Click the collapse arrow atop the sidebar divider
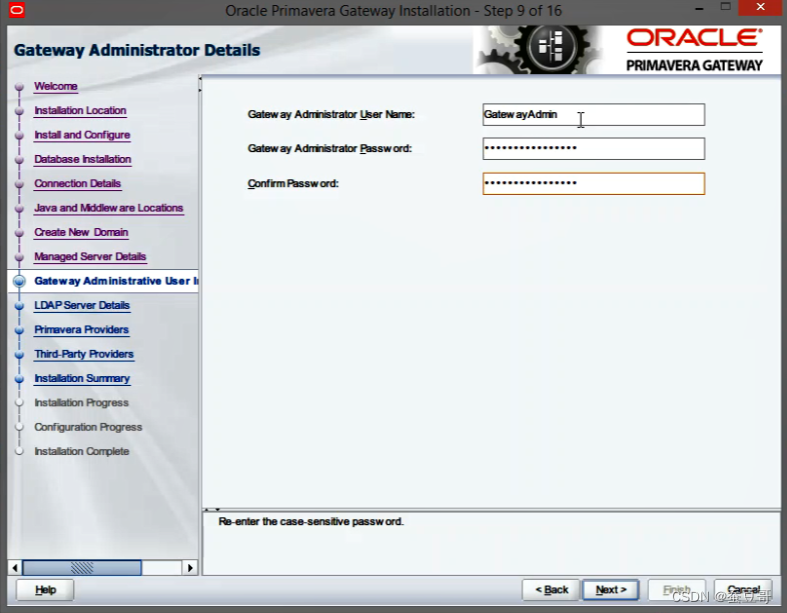 (x=200, y=78)
